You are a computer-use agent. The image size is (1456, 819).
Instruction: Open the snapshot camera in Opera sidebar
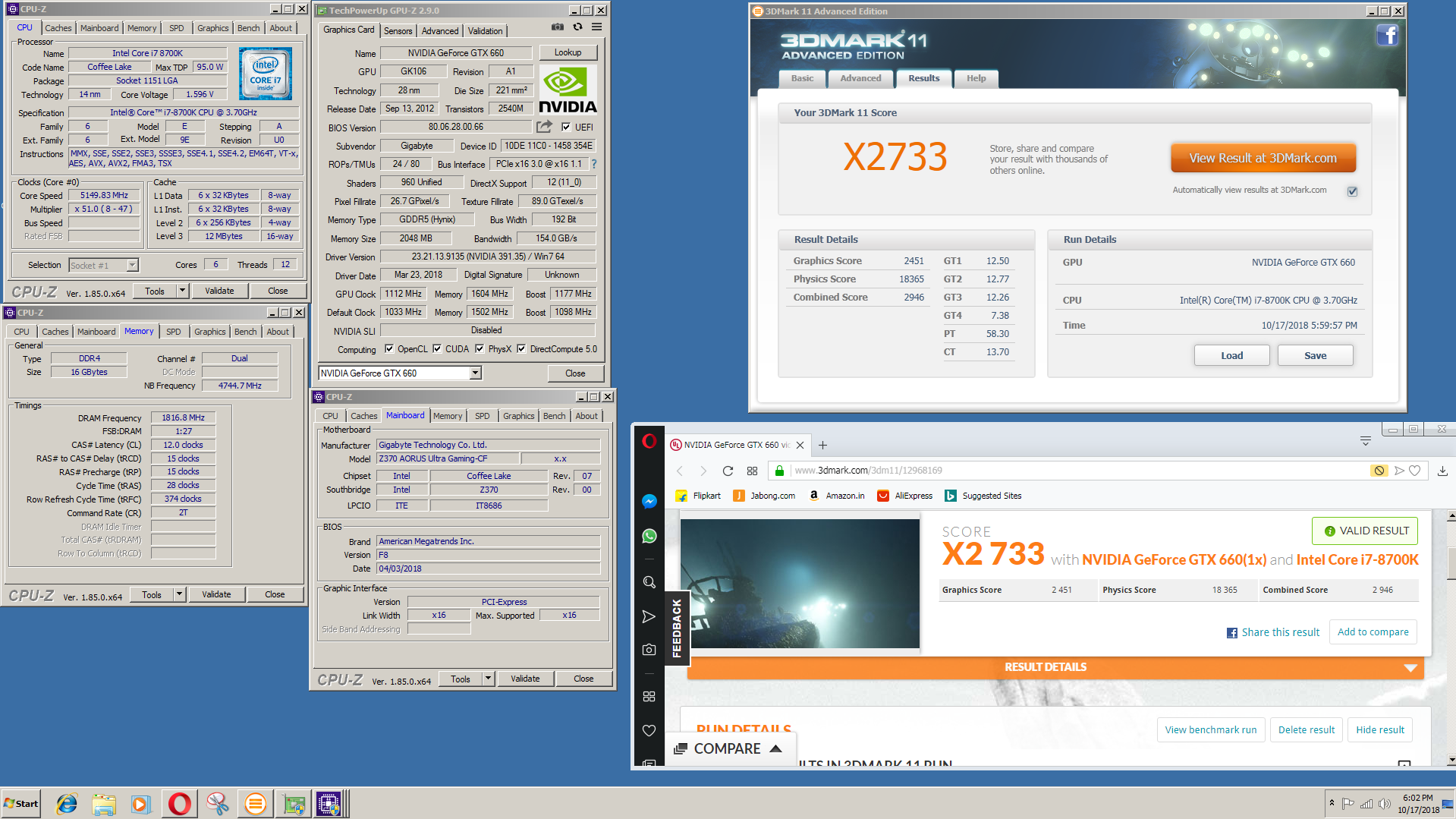pos(649,650)
